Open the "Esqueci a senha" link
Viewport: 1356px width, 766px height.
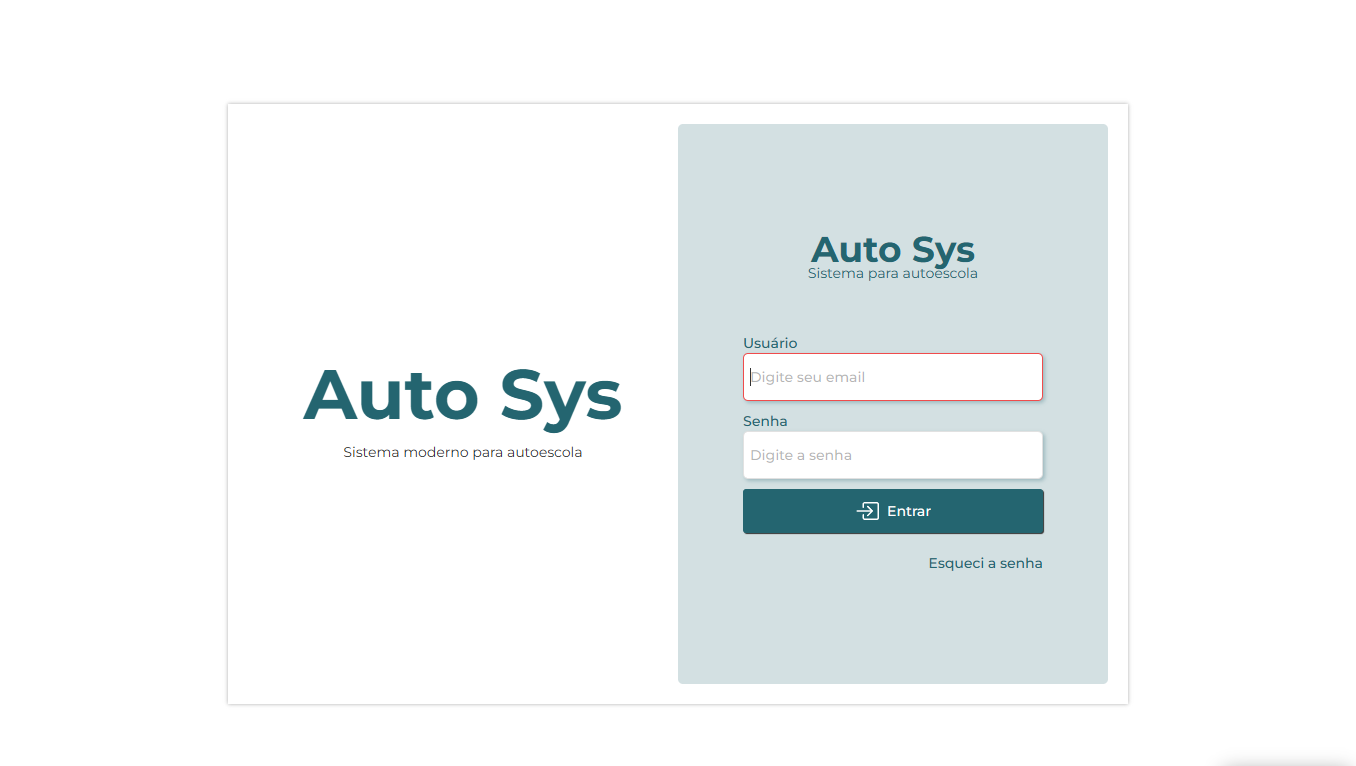(x=985, y=563)
